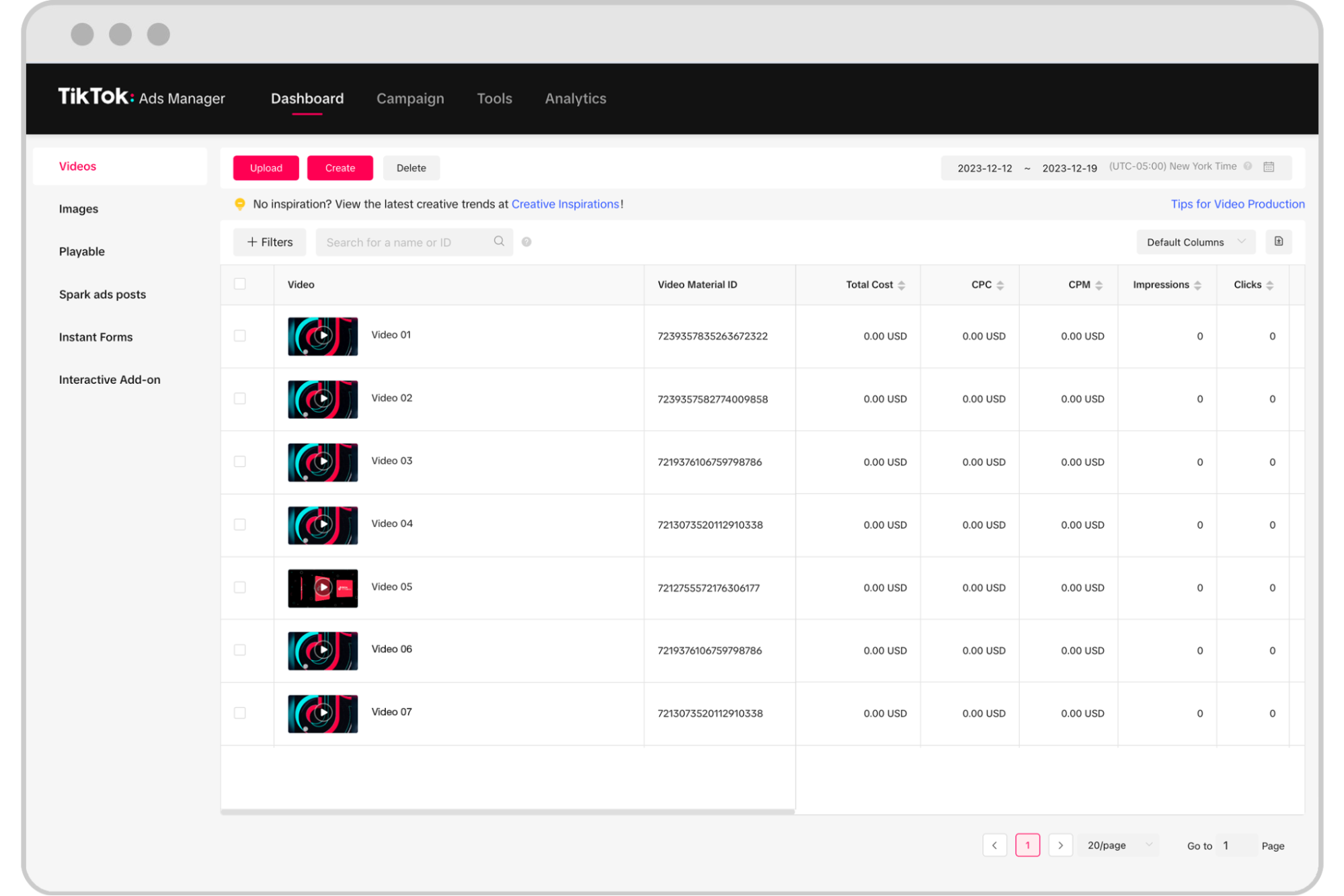Screen dimensions: 1344x896
Task: Click the previous page arrow
Action: coord(994,845)
